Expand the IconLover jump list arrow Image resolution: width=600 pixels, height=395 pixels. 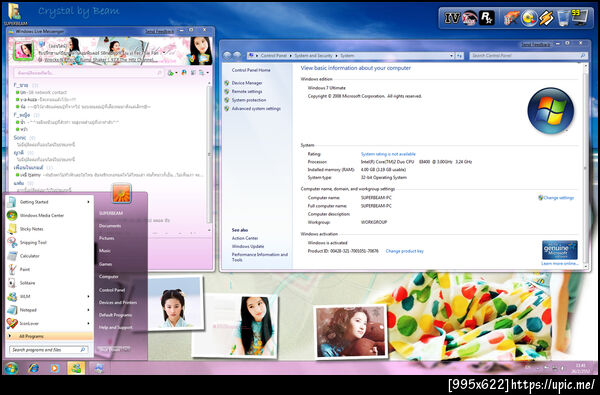click(x=88, y=323)
